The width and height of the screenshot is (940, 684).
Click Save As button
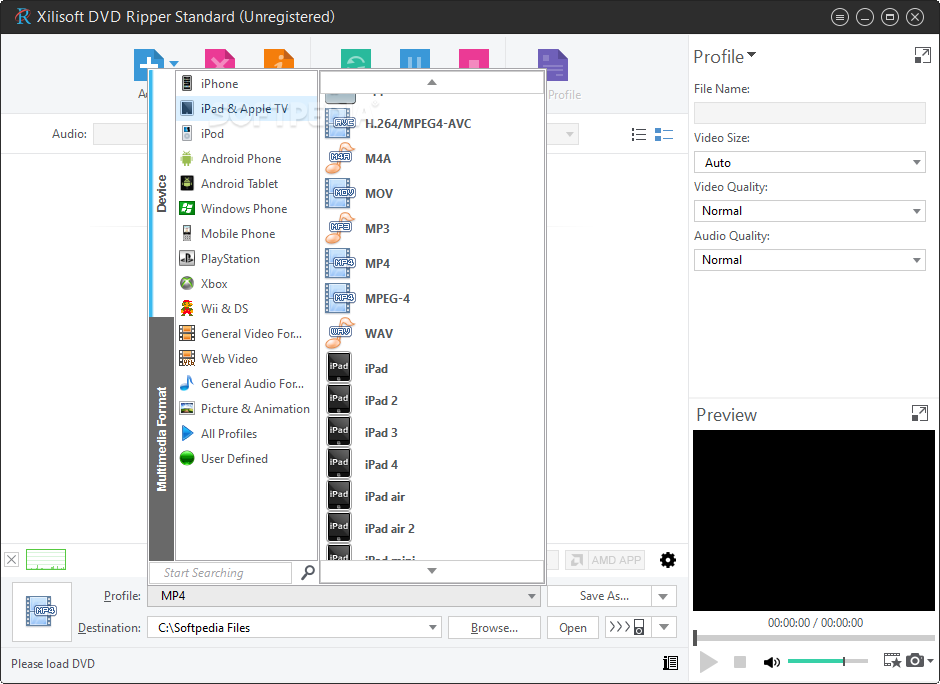point(599,596)
